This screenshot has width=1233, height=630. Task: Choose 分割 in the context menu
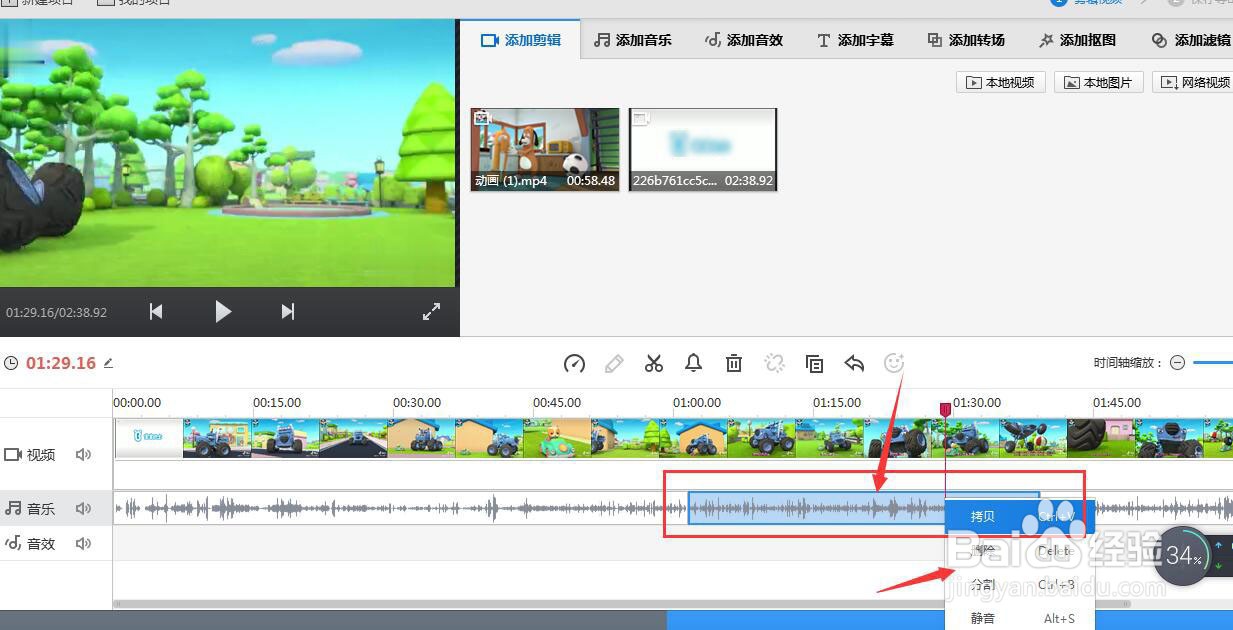pos(1020,585)
